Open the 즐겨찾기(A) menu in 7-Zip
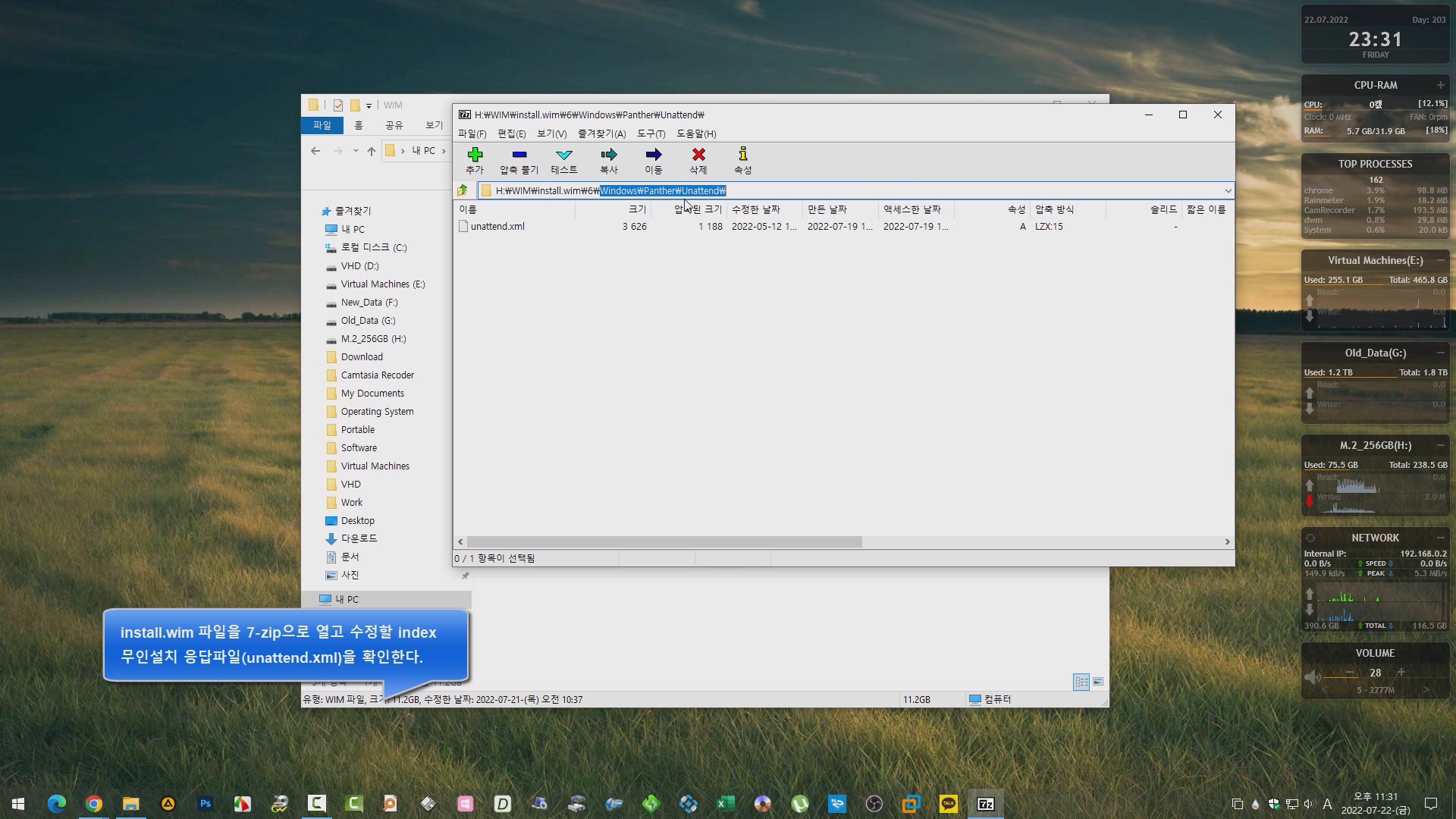1456x819 pixels. tap(601, 133)
